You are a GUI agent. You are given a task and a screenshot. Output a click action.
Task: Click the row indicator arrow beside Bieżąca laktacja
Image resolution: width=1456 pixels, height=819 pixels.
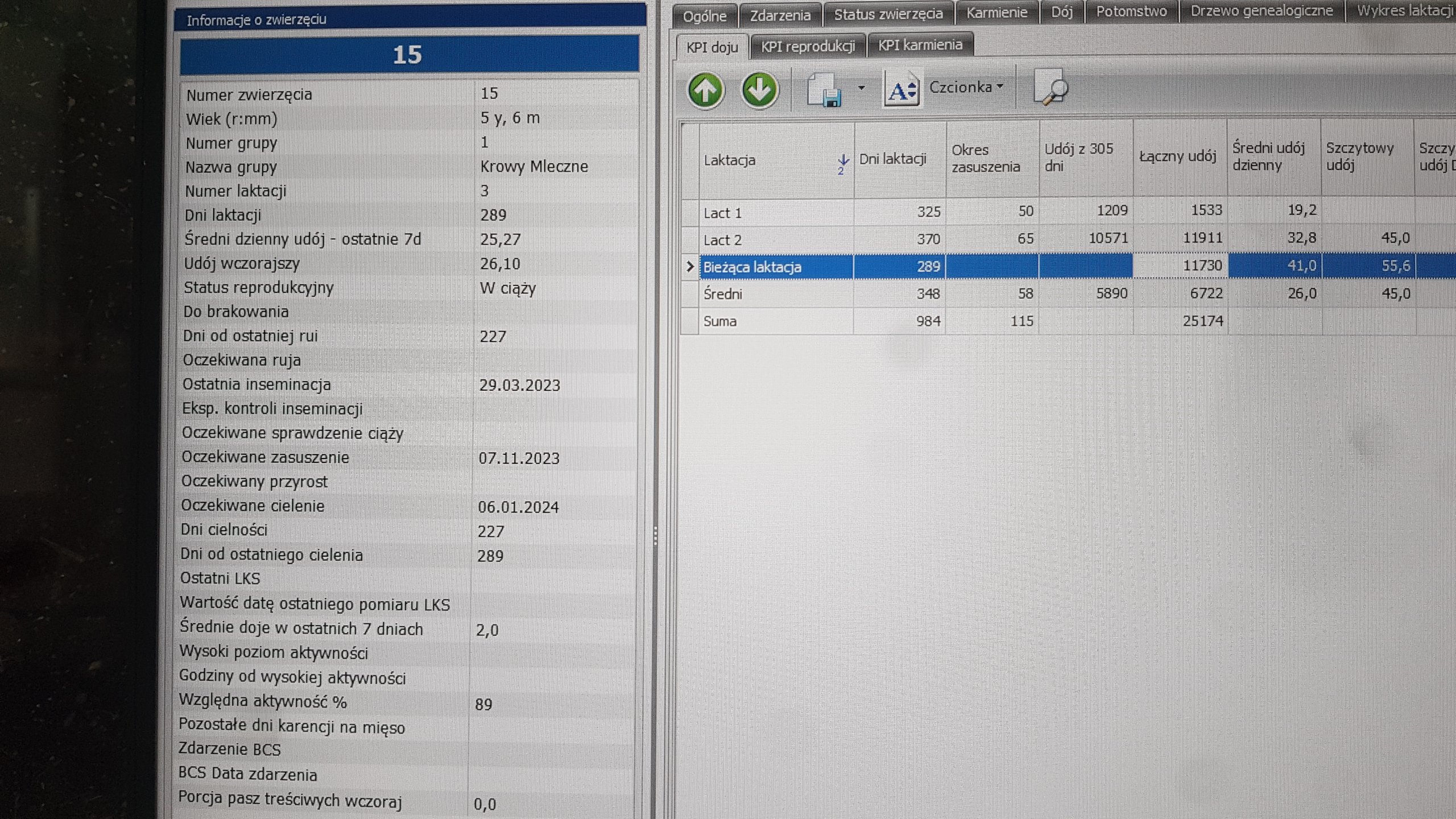coord(690,267)
